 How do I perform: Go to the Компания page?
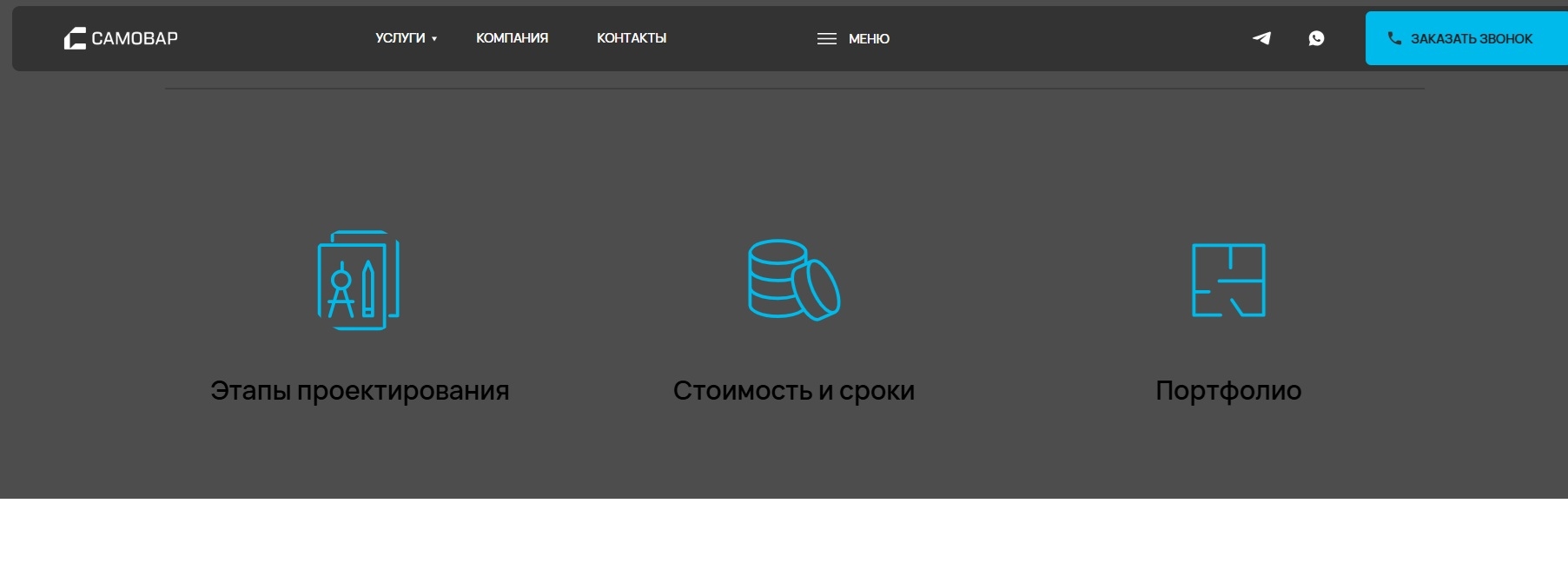[x=512, y=38]
